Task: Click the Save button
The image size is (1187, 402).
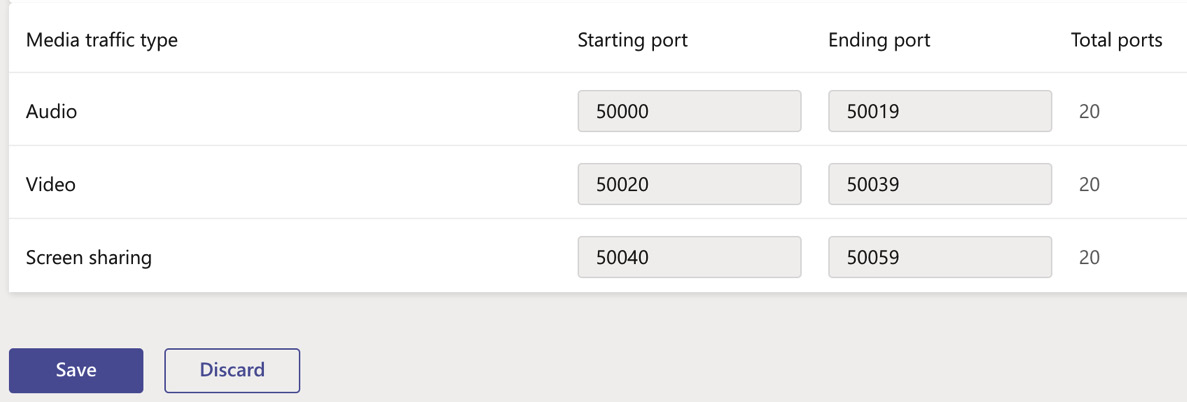Action: pyautogui.click(x=76, y=370)
